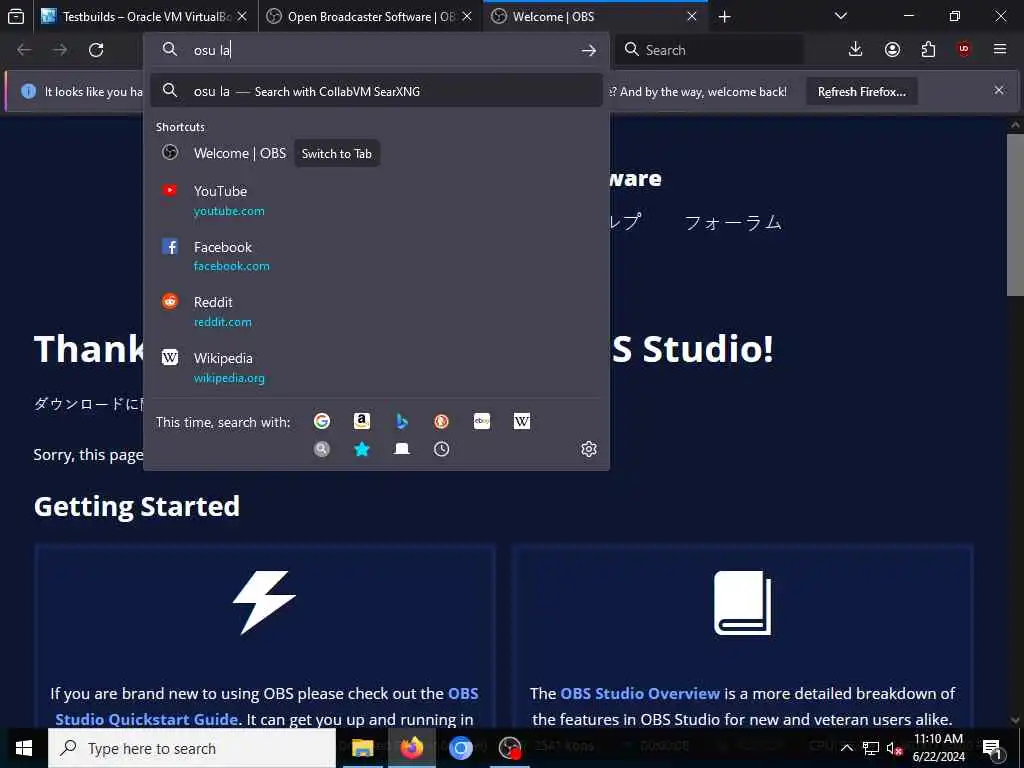The image size is (1024, 768).
Task: Select the YouTube shortcut
Action: pyautogui.click(x=376, y=200)
